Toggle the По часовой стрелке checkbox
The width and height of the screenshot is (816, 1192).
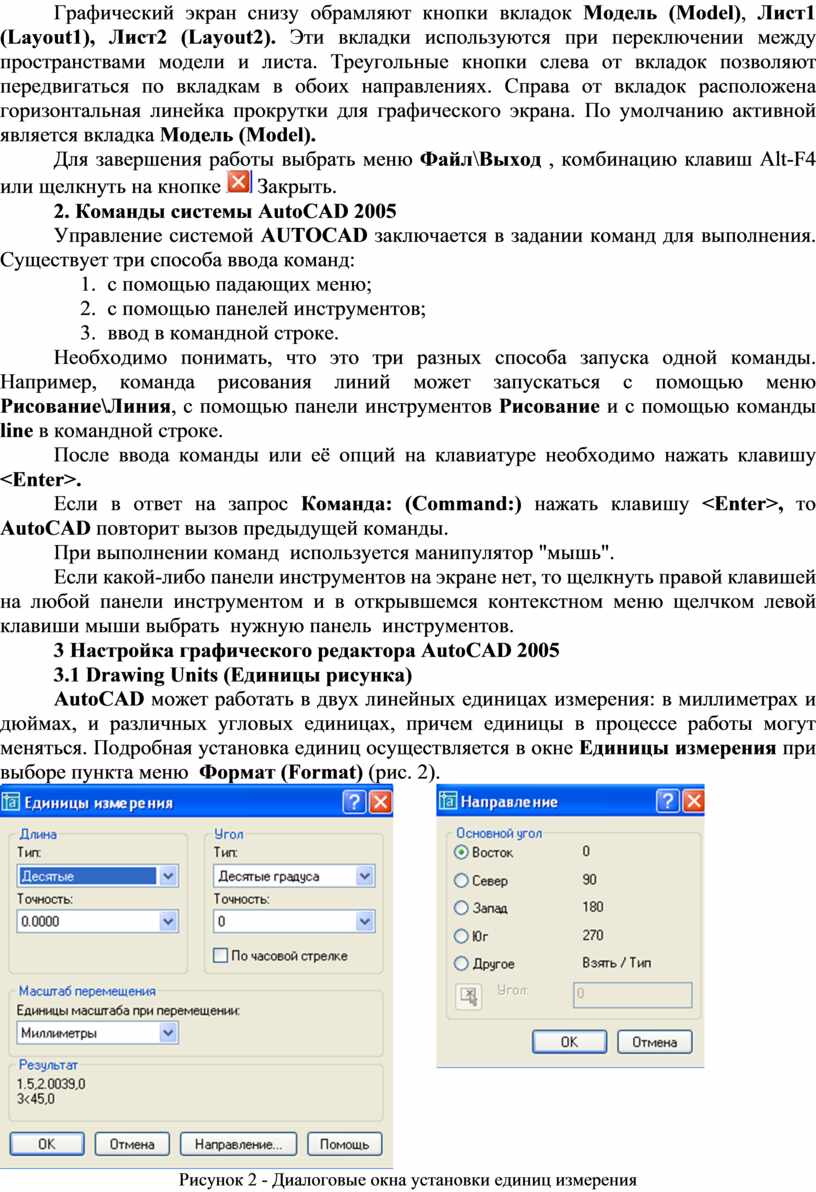(221, 956)
